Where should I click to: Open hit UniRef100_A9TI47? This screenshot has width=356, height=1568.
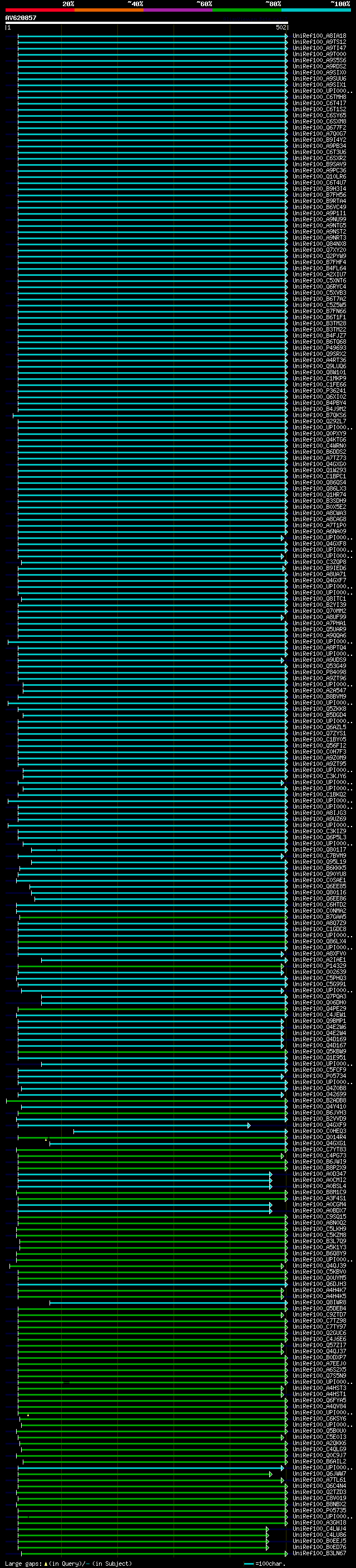pos(319,48)
